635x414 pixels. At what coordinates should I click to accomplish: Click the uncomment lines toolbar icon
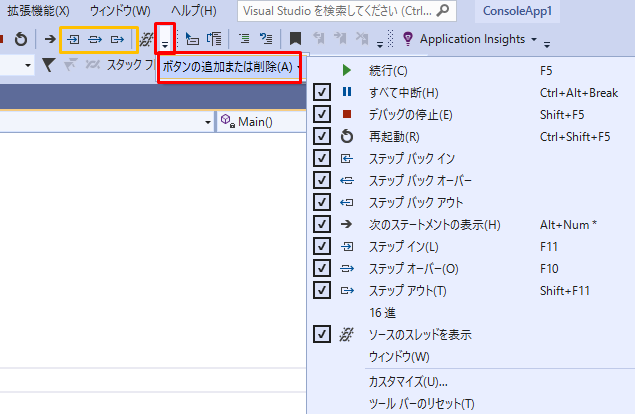pos(266,39)
